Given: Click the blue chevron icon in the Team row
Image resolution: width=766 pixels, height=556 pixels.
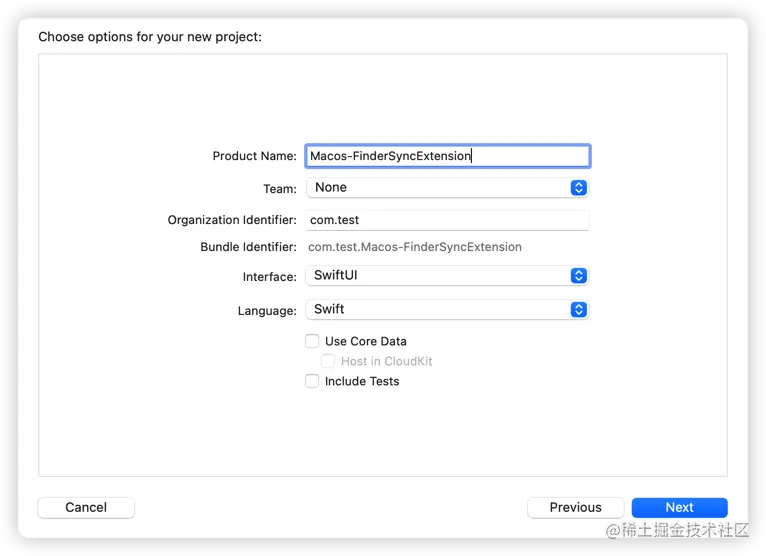Looking at the screenshot, I should [x=578, y=187].
